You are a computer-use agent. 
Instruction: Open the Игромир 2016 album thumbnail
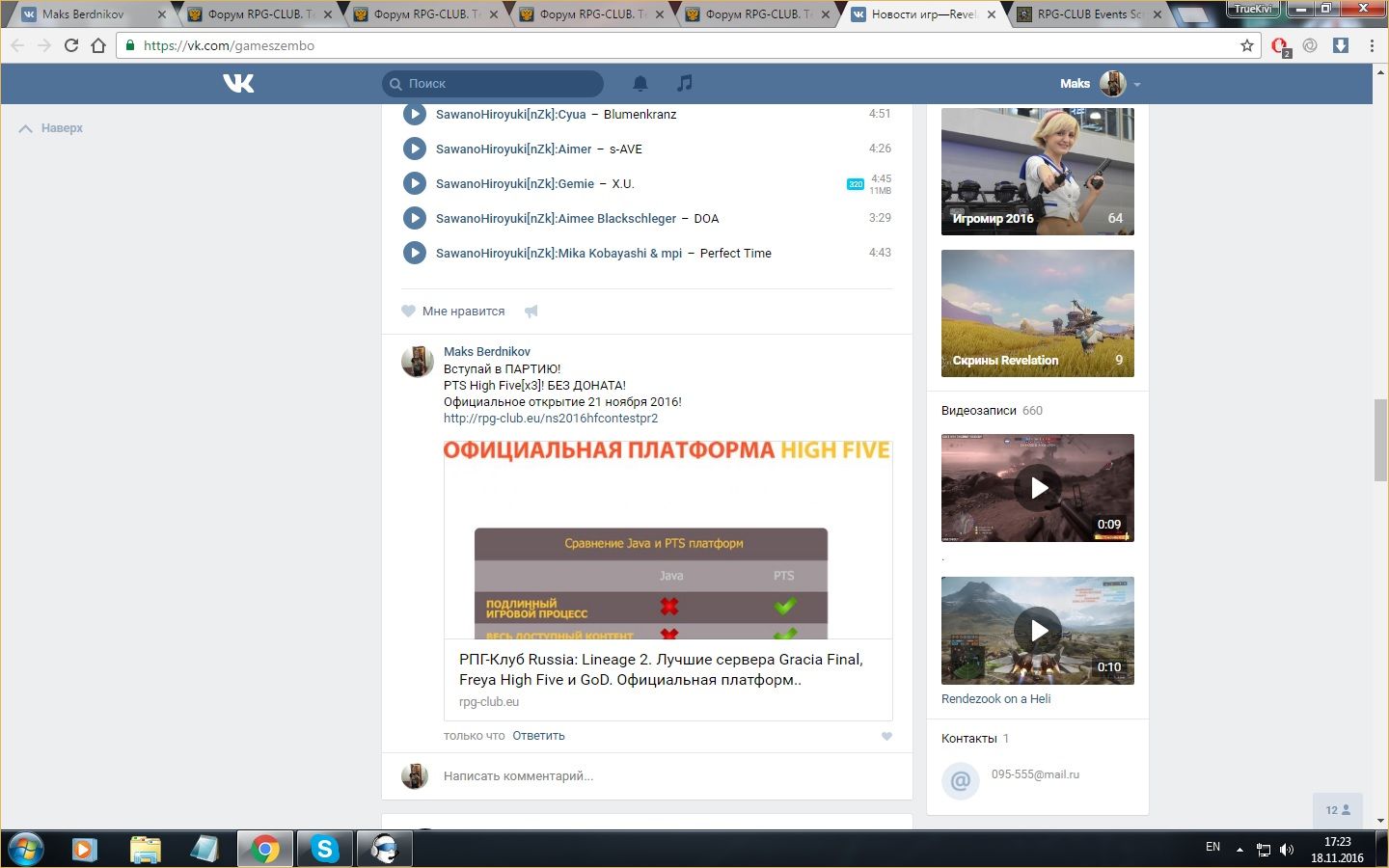[1038, 172]
